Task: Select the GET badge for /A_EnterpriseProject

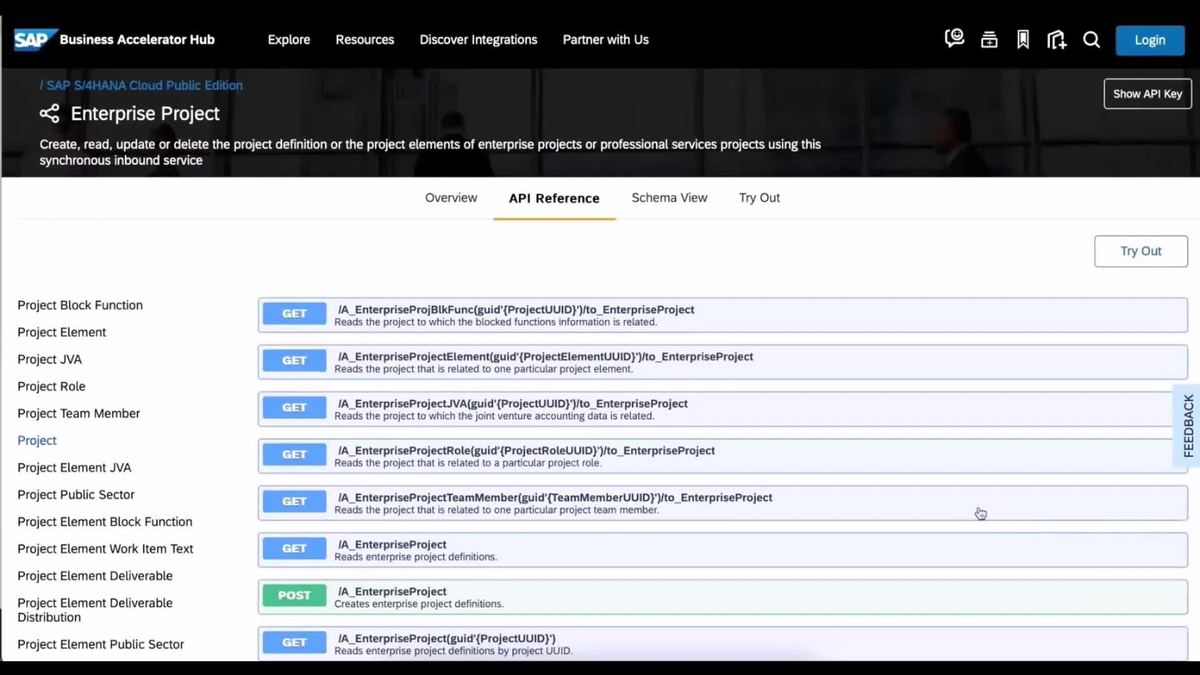Action: (x=293, y=548)
